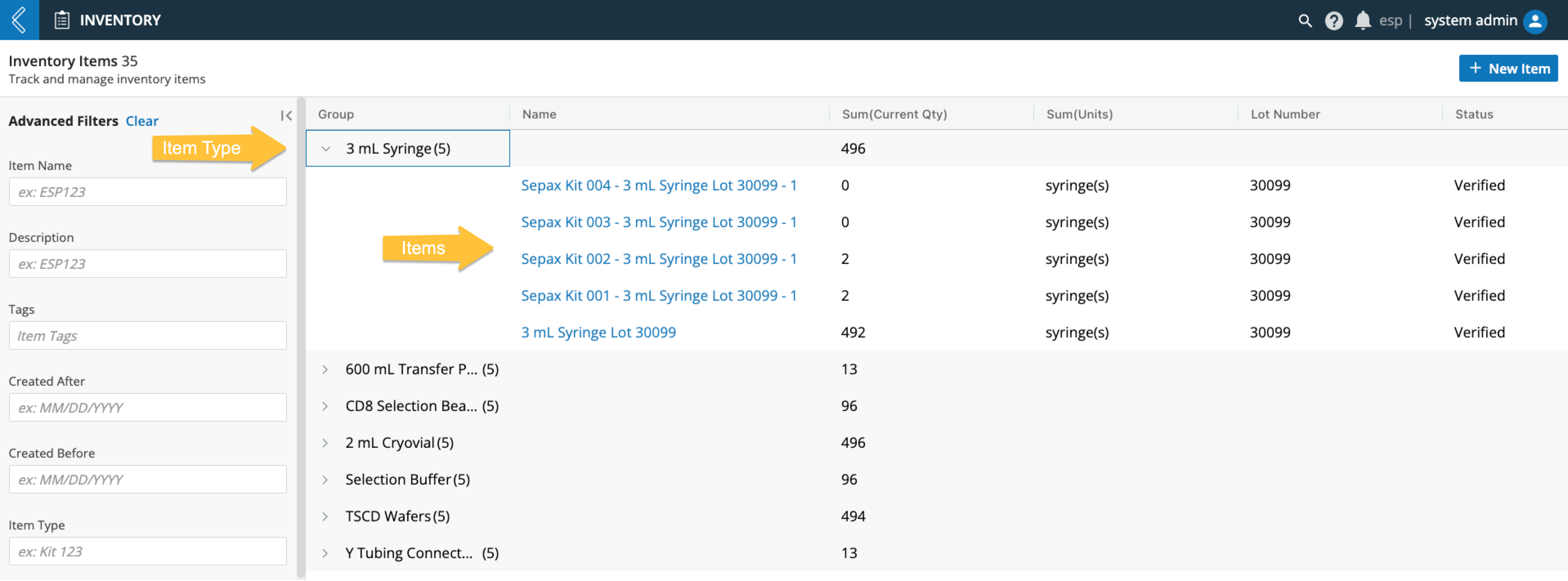Click the Inventory clipboard icon
The height and width of the screenshot is (581, 1568).
62,20
